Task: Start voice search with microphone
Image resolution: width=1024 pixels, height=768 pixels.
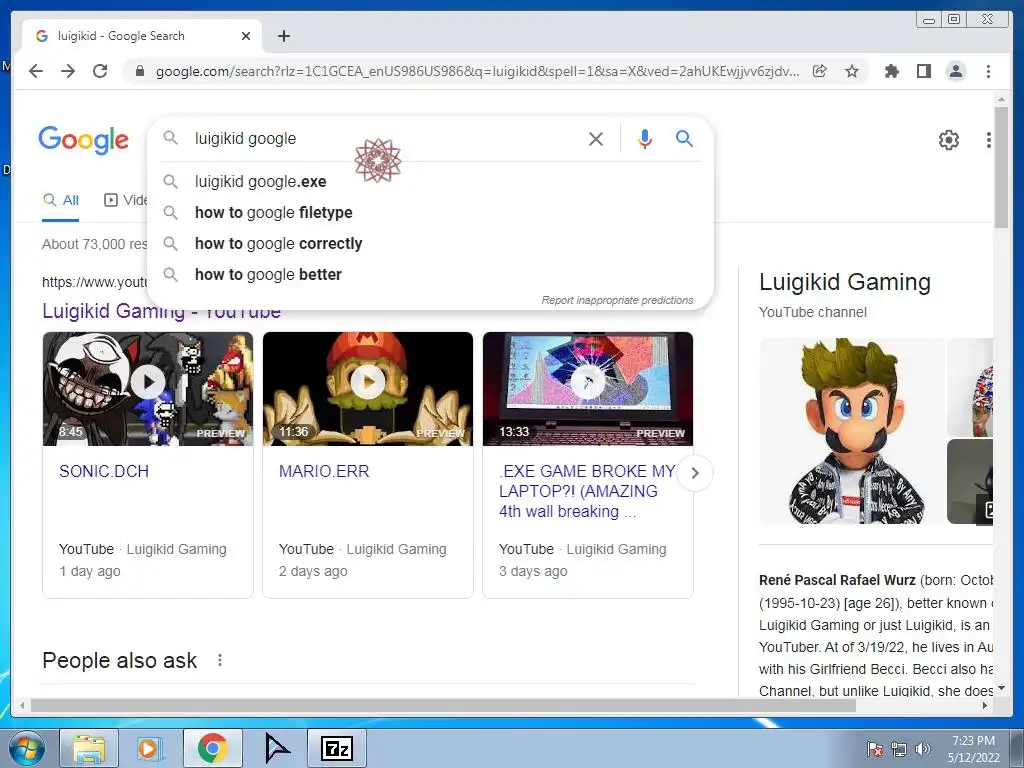Action: click(x=645, y=138)
